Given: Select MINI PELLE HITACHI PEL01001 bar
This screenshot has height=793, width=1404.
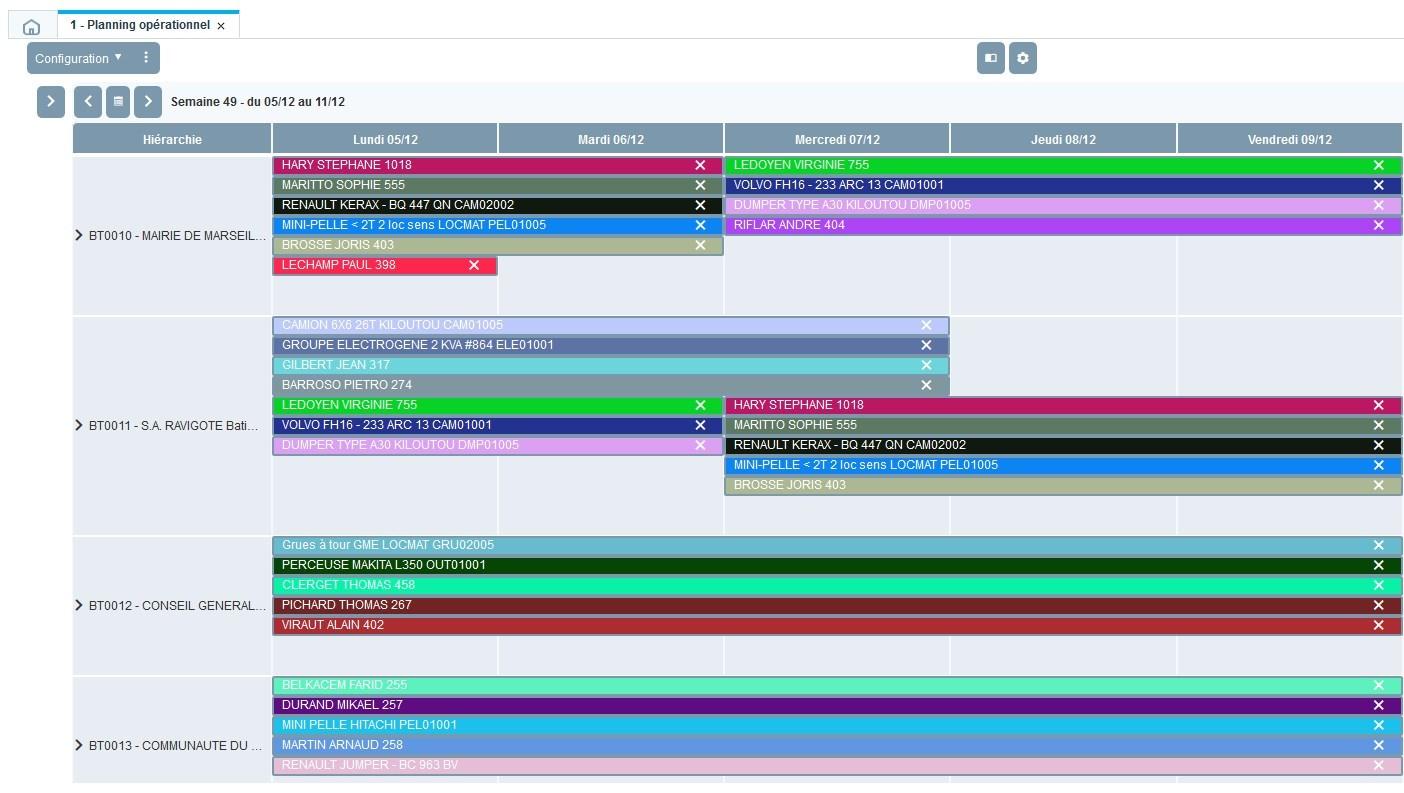Looking at the screenshot, I should (837, 725).
